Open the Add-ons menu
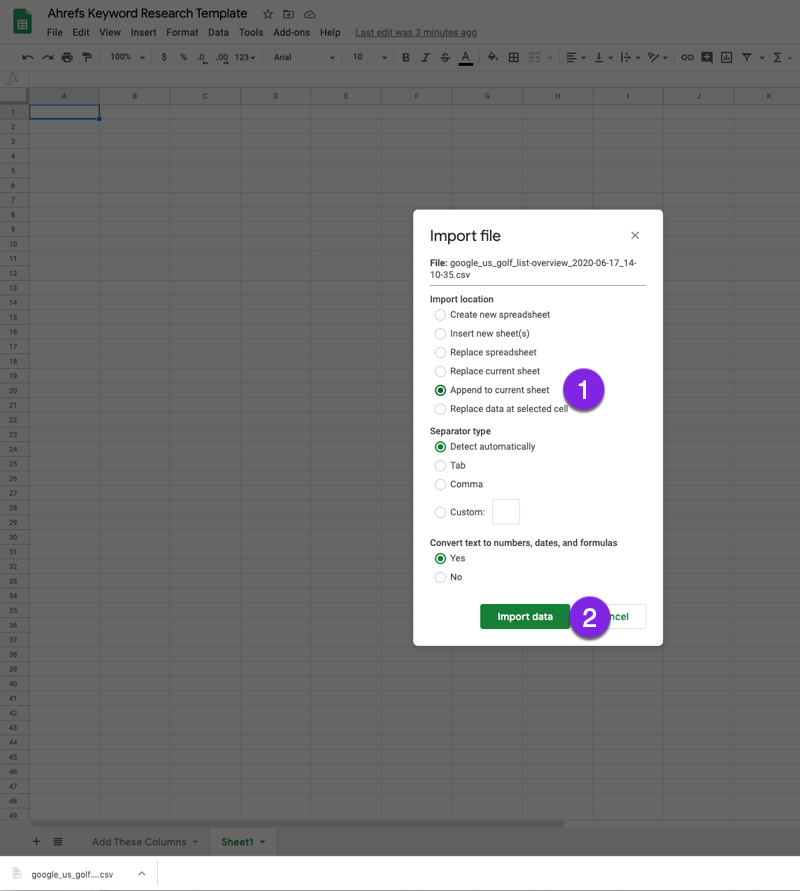This screenshot has width=800, height=891. (291, 32)
